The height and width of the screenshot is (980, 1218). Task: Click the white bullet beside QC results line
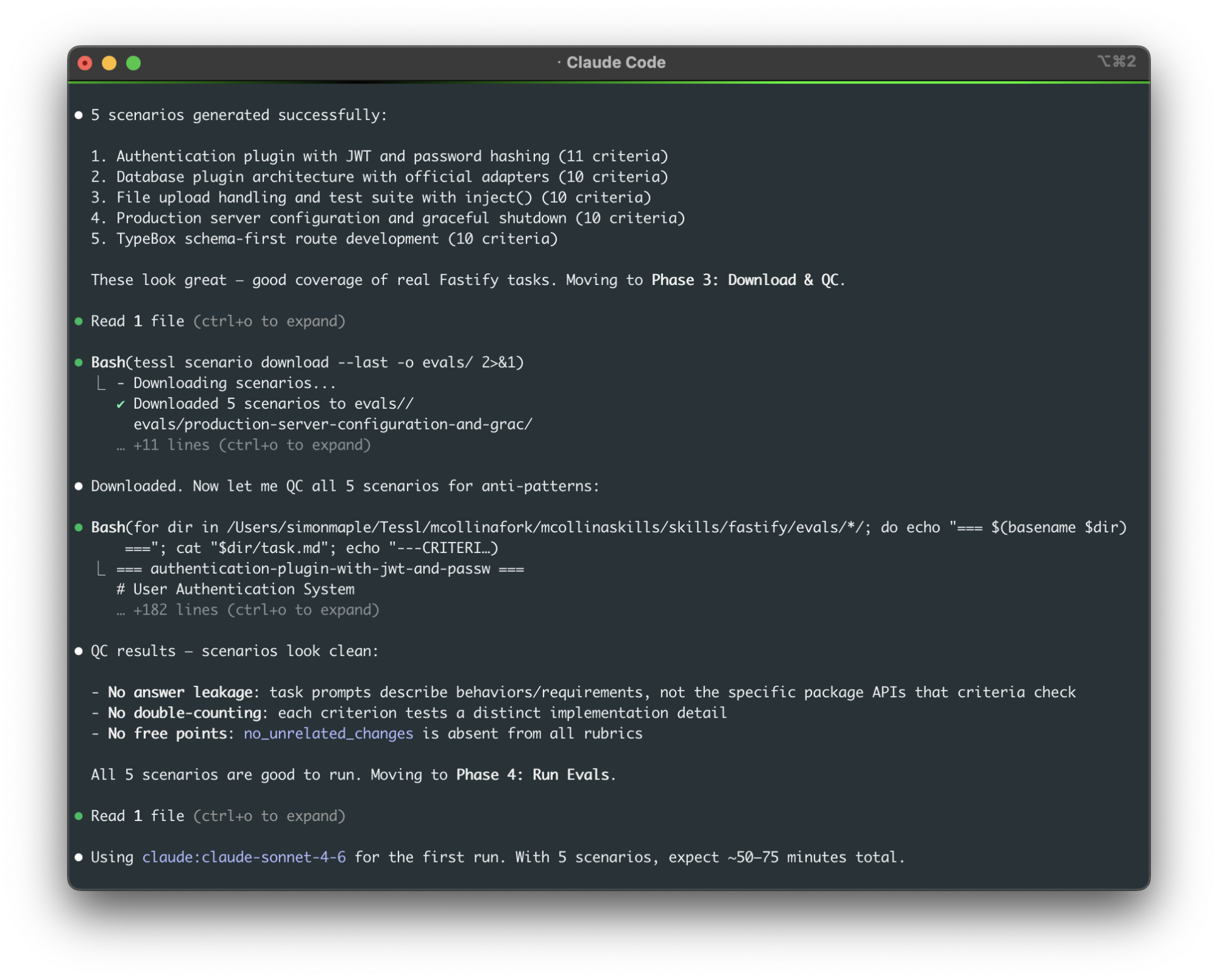[79, 651]
